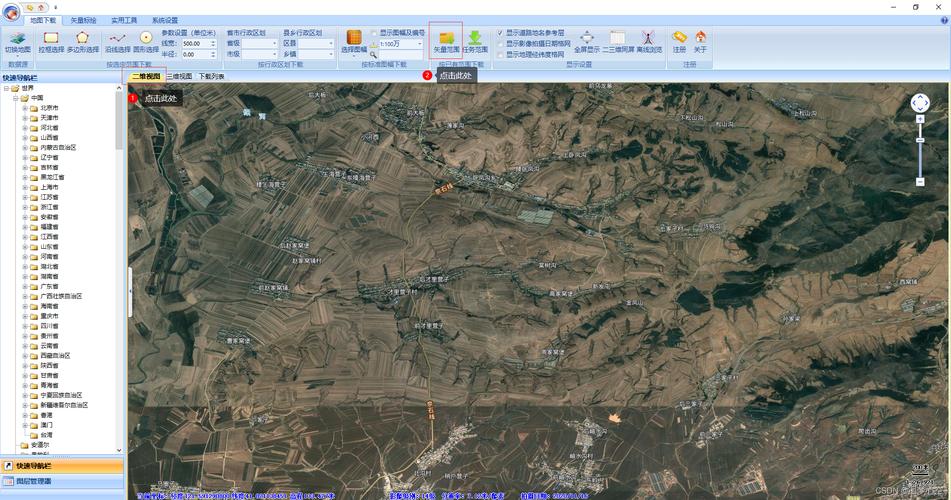
Task: Click the 图层管理器 panel button
Action: [60, 481]
